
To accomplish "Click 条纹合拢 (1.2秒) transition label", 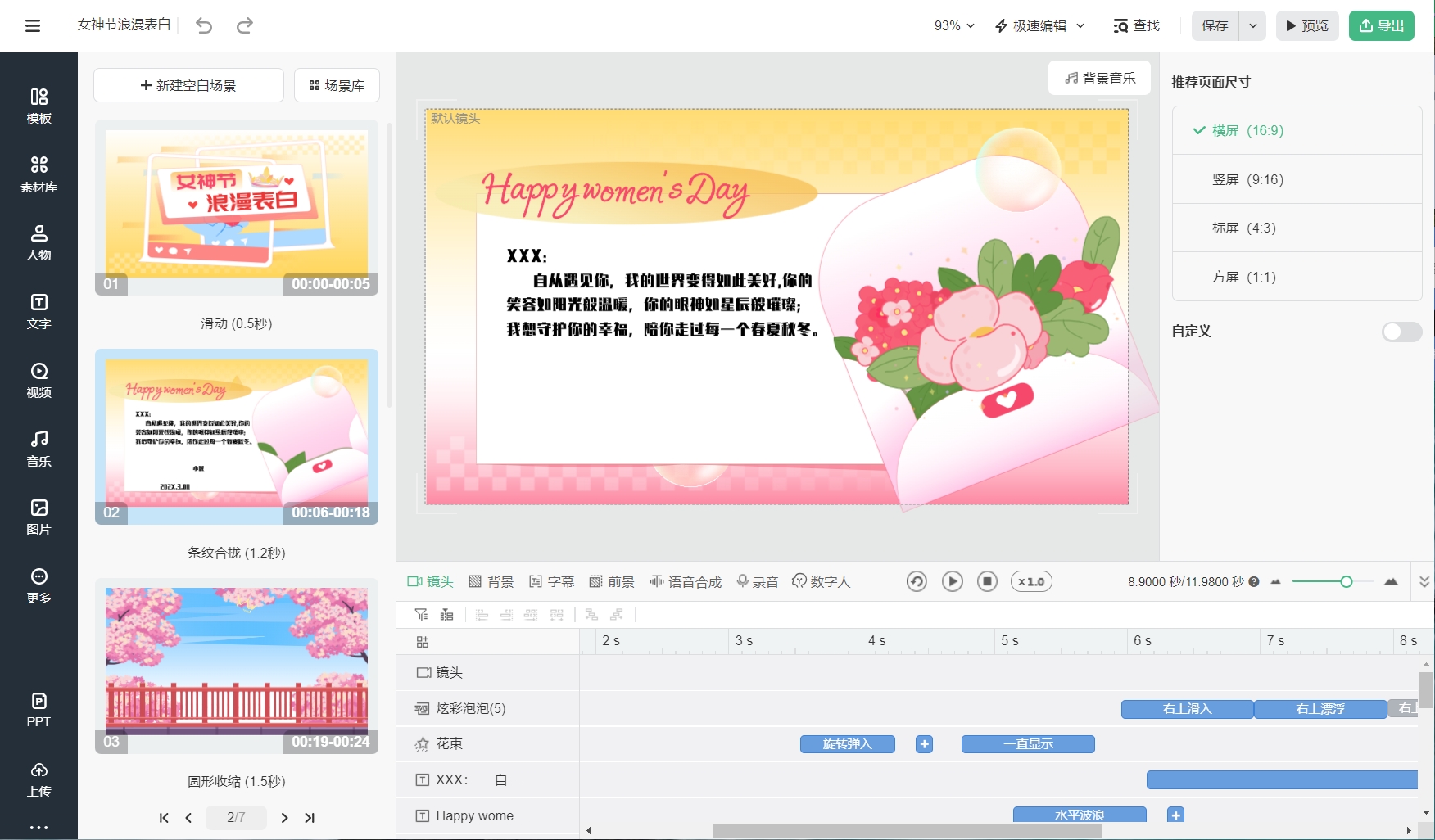I will (237, 553).
